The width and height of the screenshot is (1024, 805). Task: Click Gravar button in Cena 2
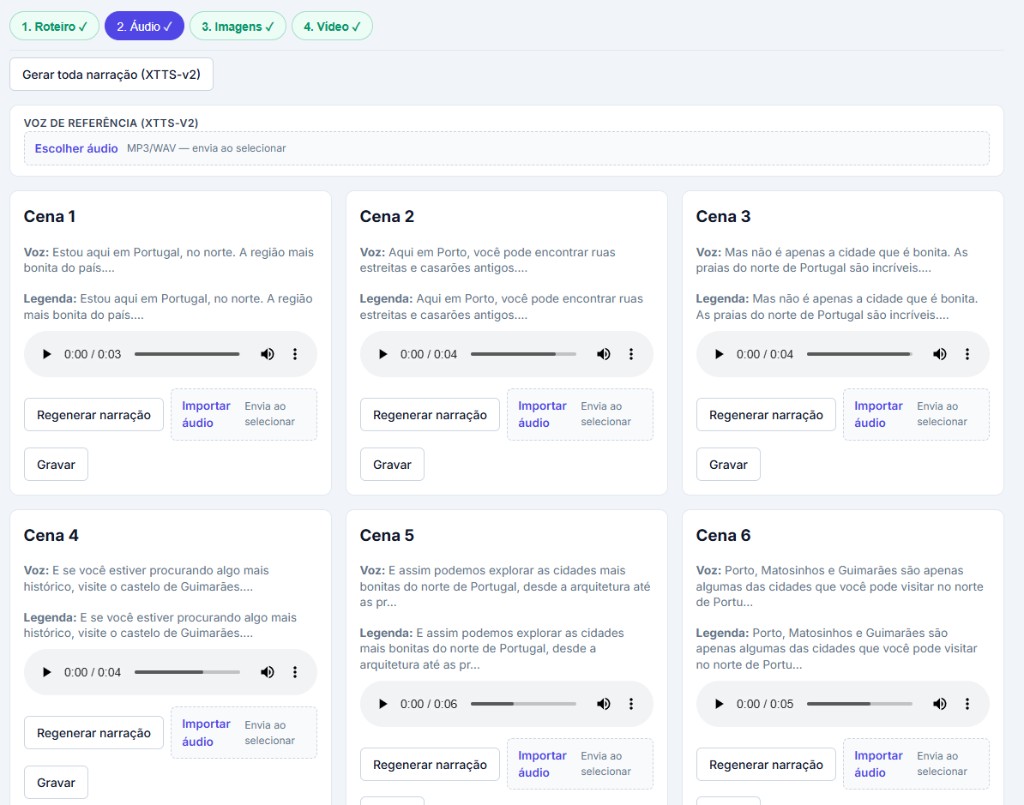(392, 464)
